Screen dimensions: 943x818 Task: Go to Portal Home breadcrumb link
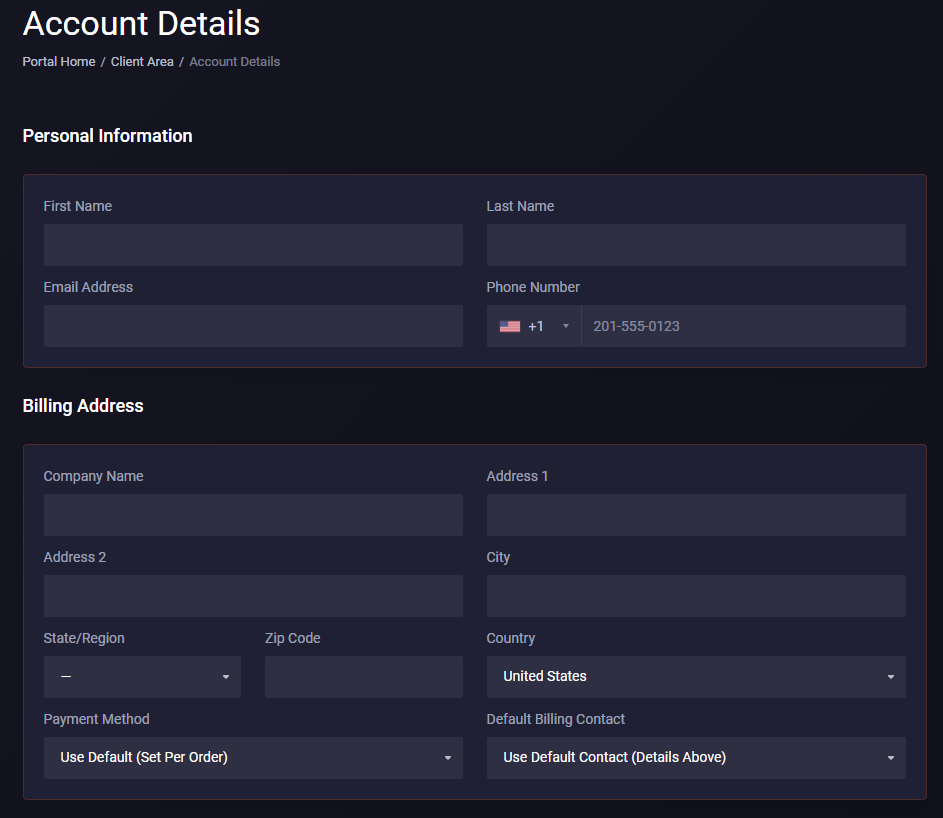[59, 62]
